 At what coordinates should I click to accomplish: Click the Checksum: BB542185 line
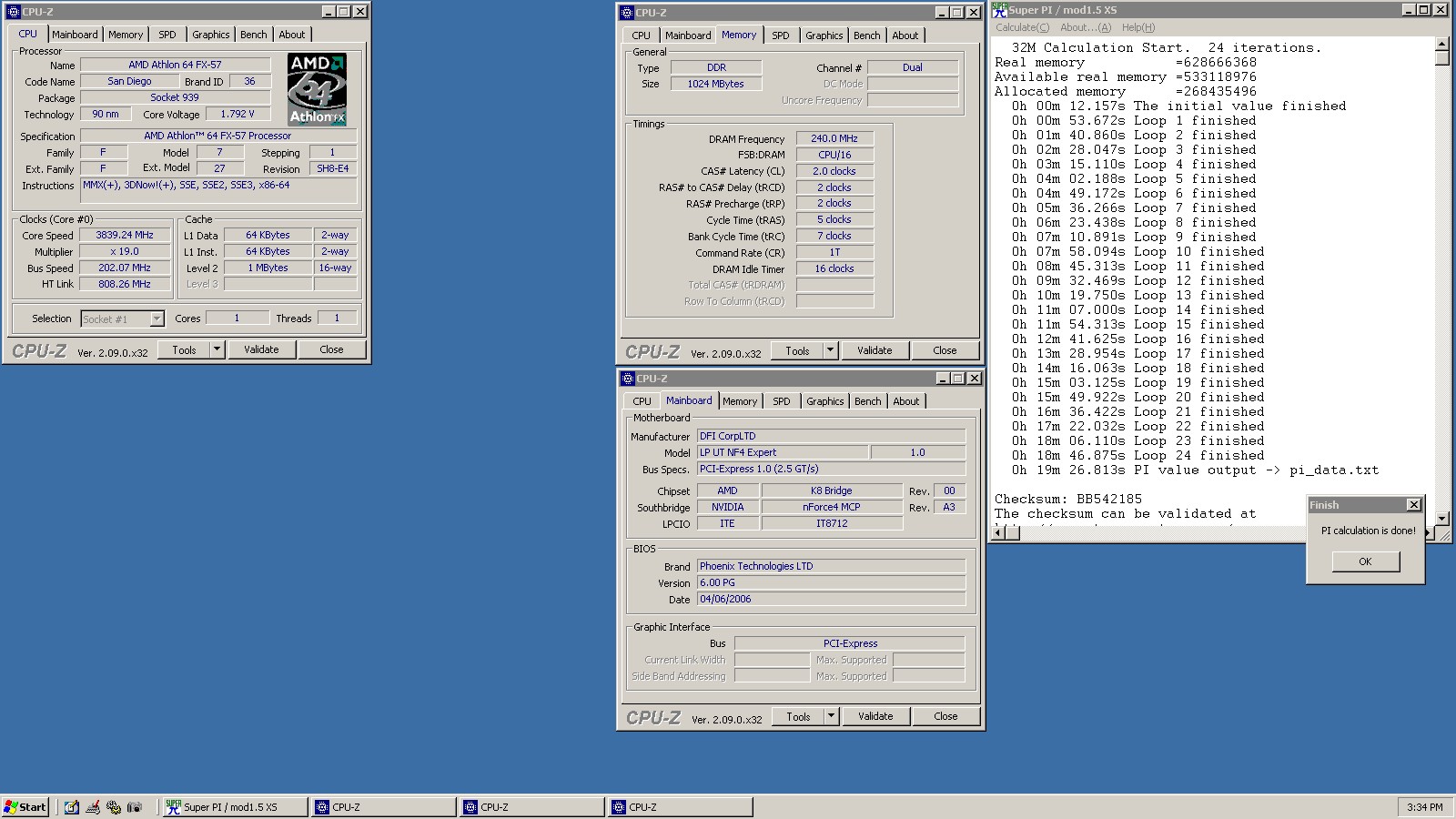click(1068, 499)
